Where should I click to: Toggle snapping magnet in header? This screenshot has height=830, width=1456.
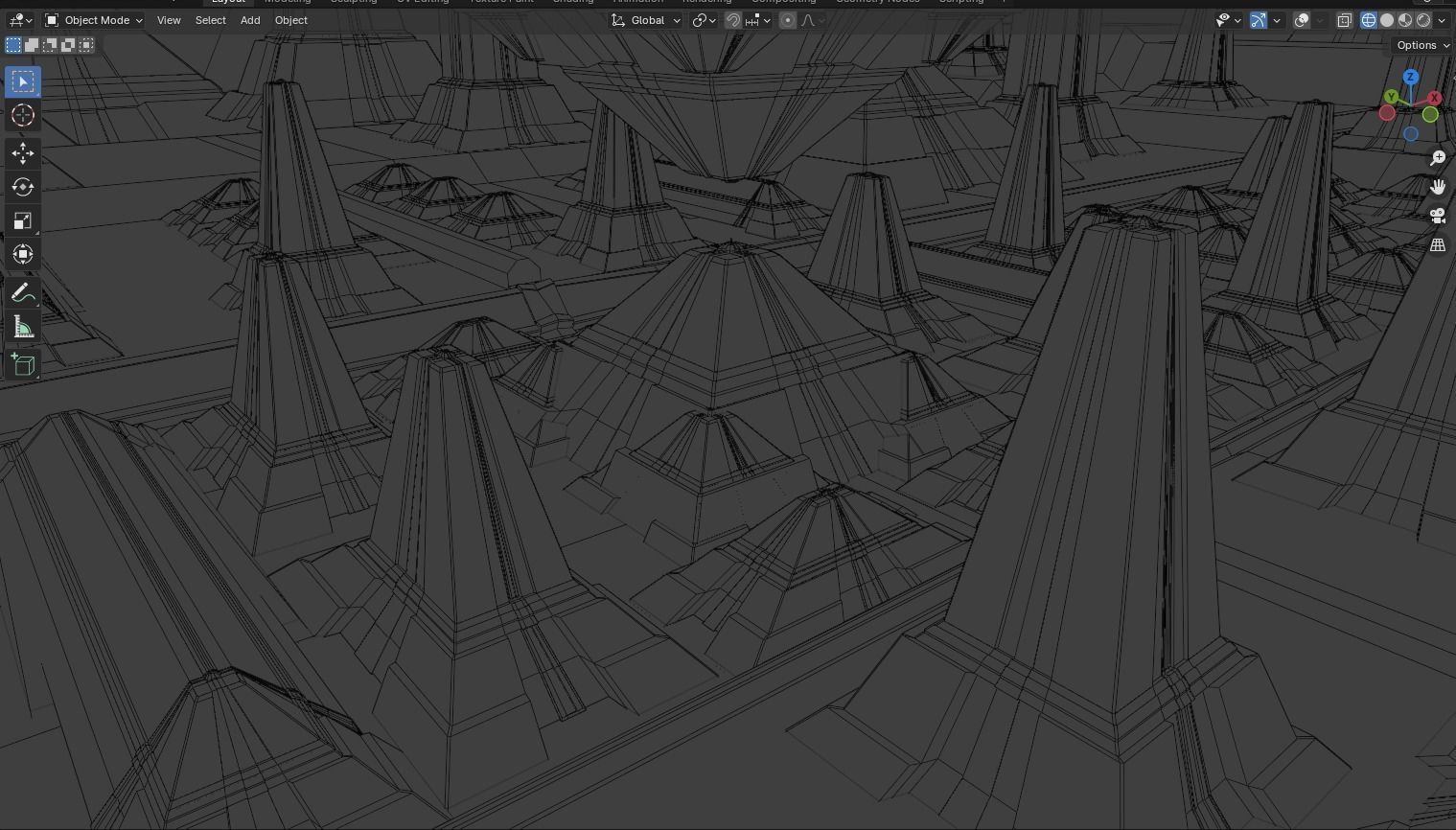[x=733, y=20]
